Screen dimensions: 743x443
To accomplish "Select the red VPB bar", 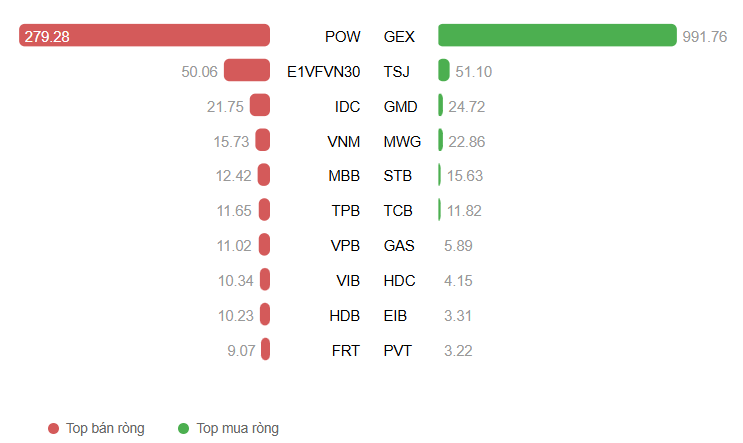I will (265, 246).
